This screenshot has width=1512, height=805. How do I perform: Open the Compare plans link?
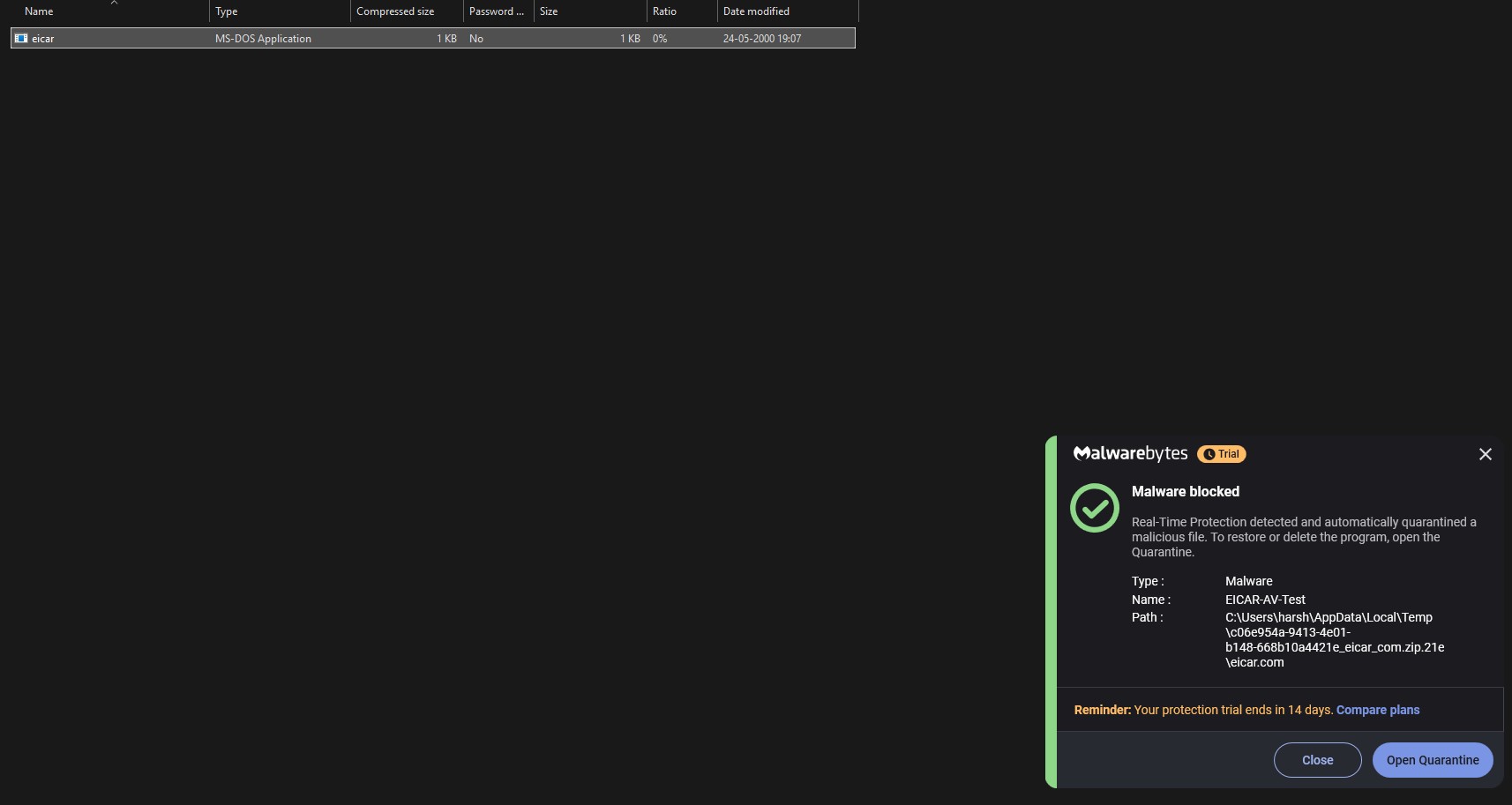[x=1378, y=710]
